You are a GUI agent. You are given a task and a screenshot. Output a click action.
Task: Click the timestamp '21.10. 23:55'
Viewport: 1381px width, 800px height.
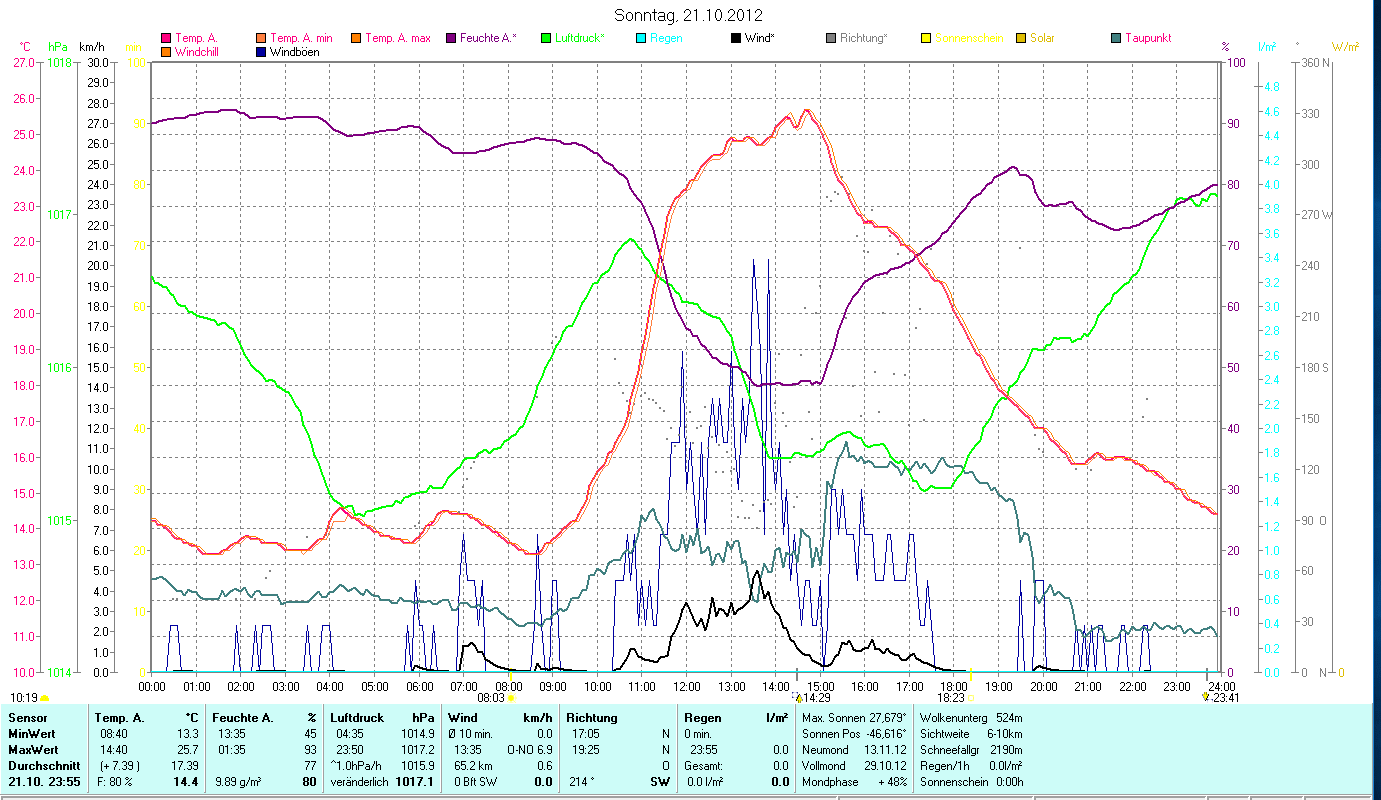pyautogui.click(x=43, y=781)
